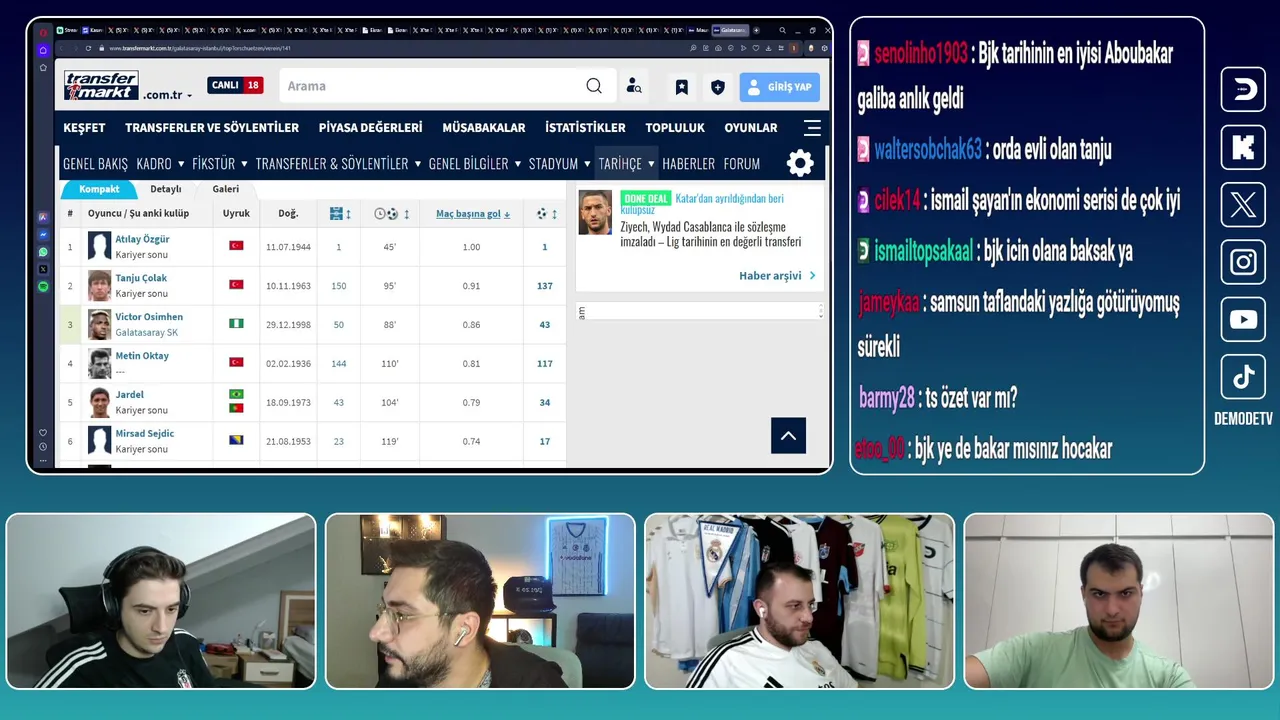
Task: Sort by Maç başına gol
Action: pos(473,214)
